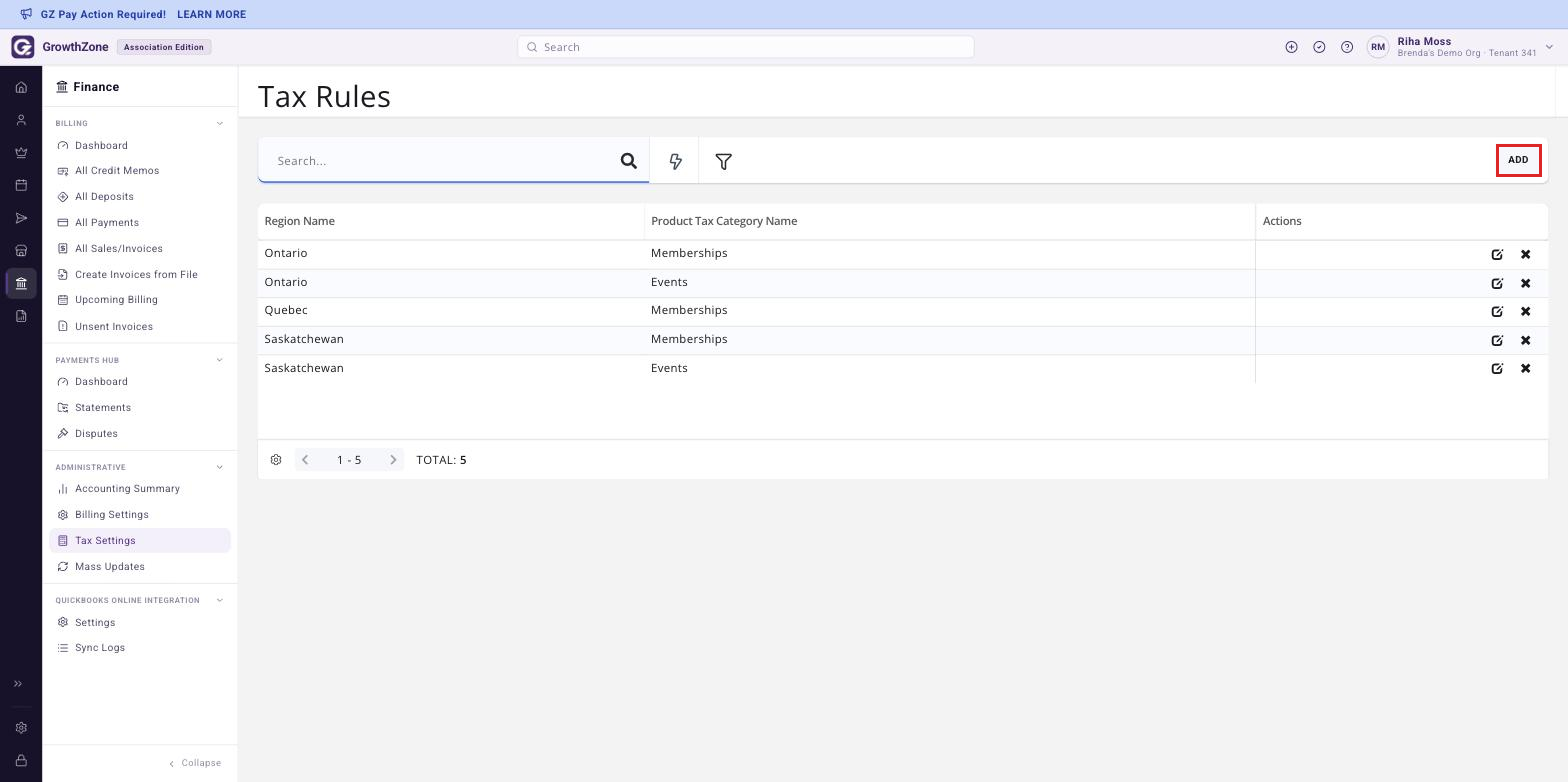Select Tax Settings in sidebar
This screenshot has height=782, width=1568.
pos(140,541)
